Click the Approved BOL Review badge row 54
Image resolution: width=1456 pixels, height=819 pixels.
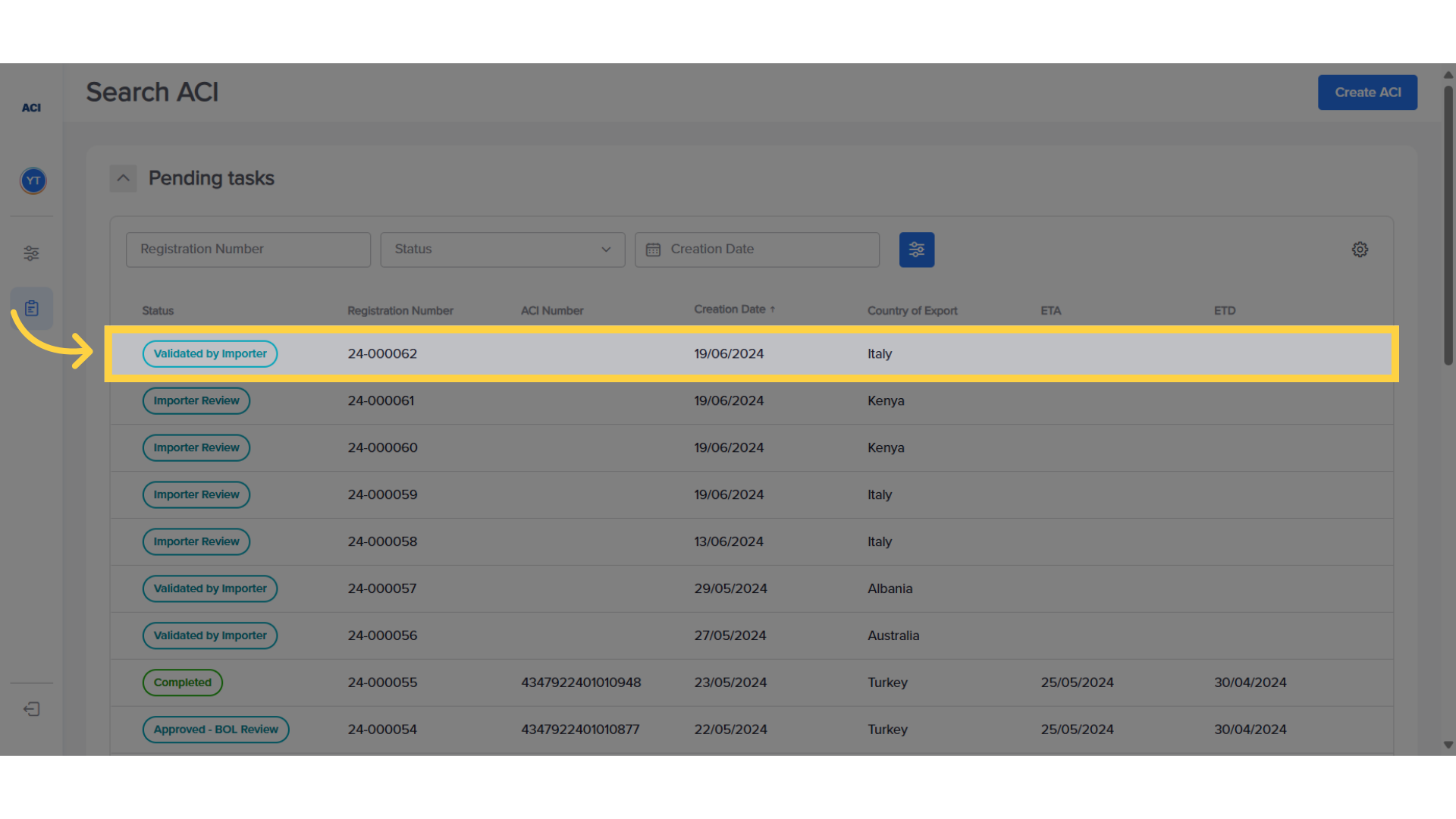215,729
